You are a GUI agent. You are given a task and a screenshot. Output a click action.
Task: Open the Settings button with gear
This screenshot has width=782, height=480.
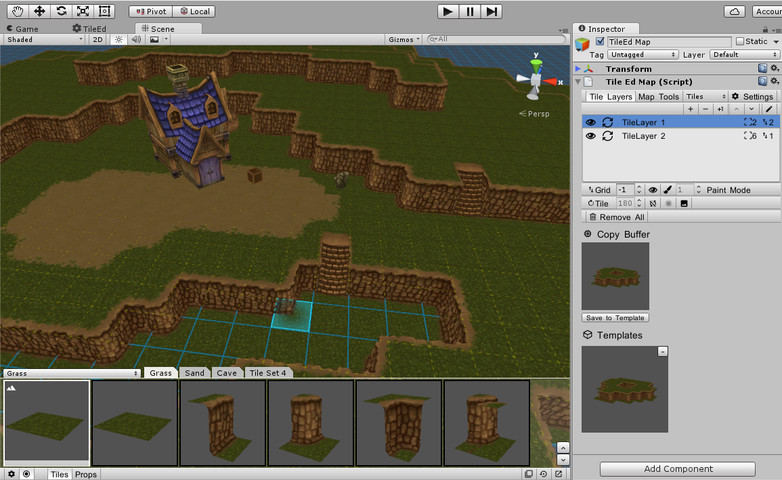click(753, 97)
